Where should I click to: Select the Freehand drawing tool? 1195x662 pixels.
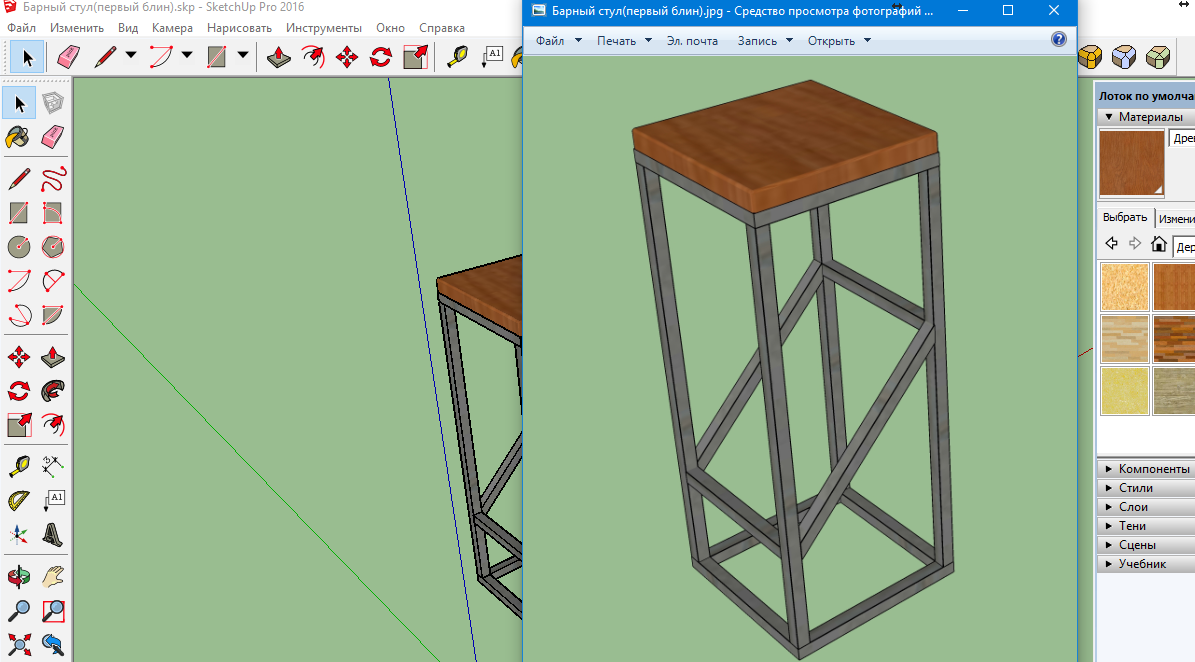pyautogui.click(x=54, y=179)
